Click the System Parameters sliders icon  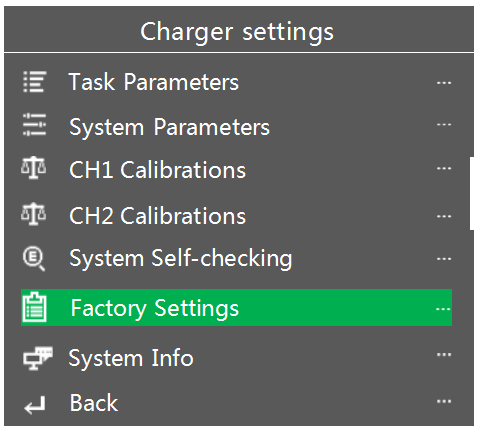coord(35,125)
